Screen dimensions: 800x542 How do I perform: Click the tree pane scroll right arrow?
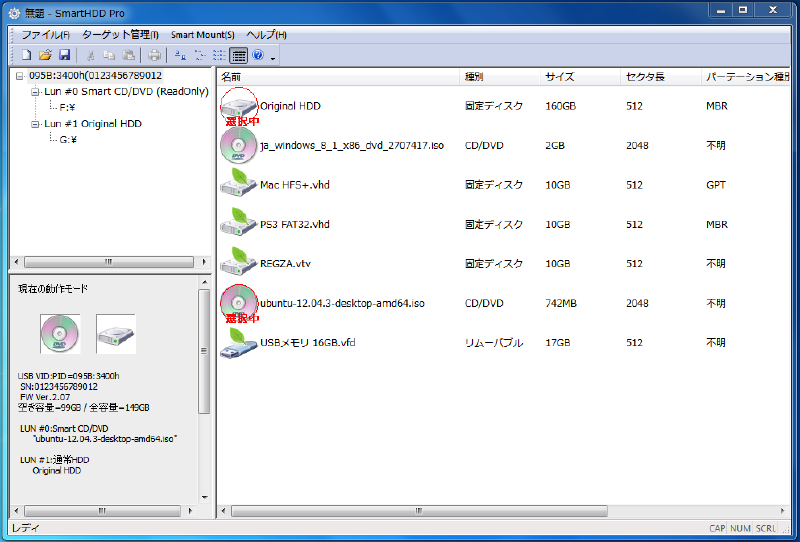click(204, 262)
